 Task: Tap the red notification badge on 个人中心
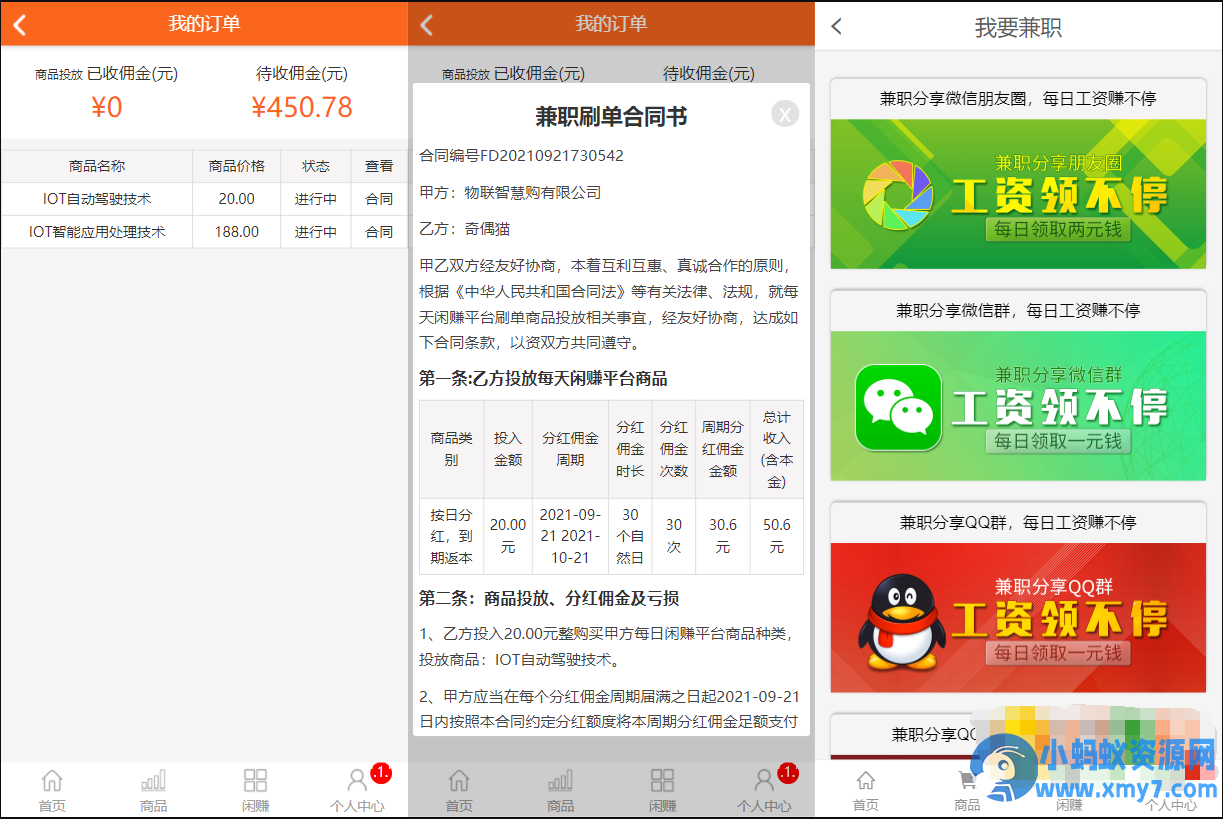(x=381, y=773)
